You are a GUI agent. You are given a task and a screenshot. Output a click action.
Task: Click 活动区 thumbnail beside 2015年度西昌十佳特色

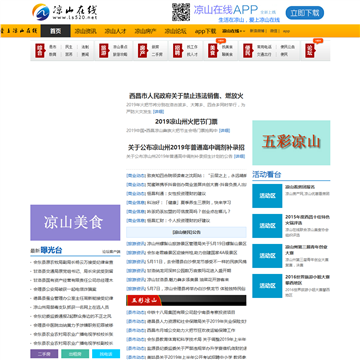pyautogui.click(x=267, y=226)
